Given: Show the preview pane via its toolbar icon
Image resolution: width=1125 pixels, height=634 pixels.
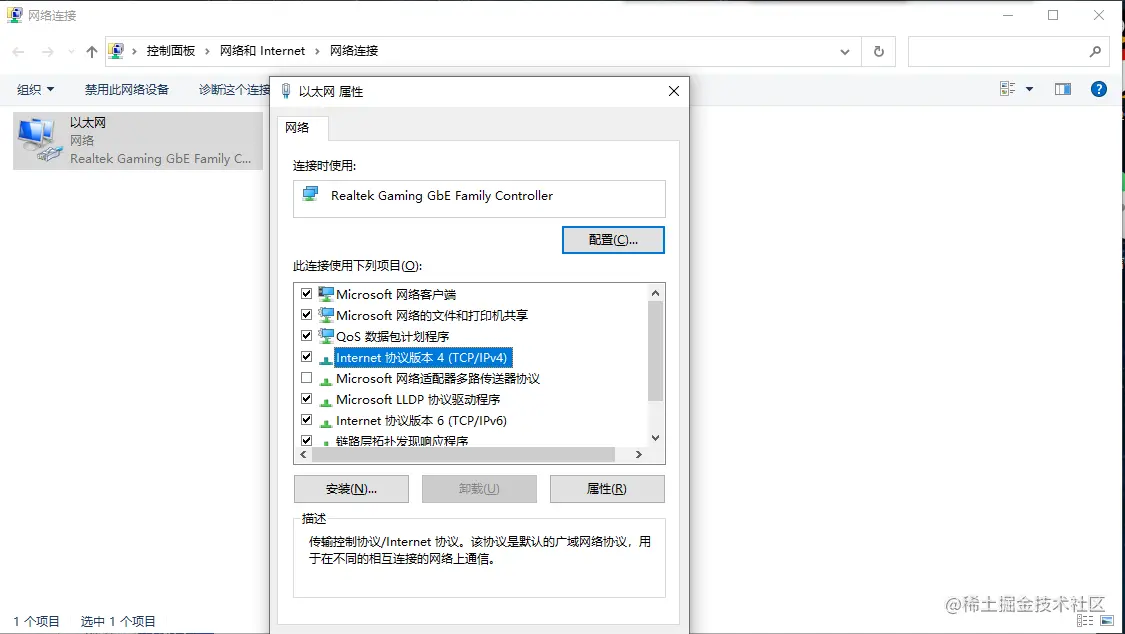Looking at the screenshot, I should click(x=1062, y=88).
